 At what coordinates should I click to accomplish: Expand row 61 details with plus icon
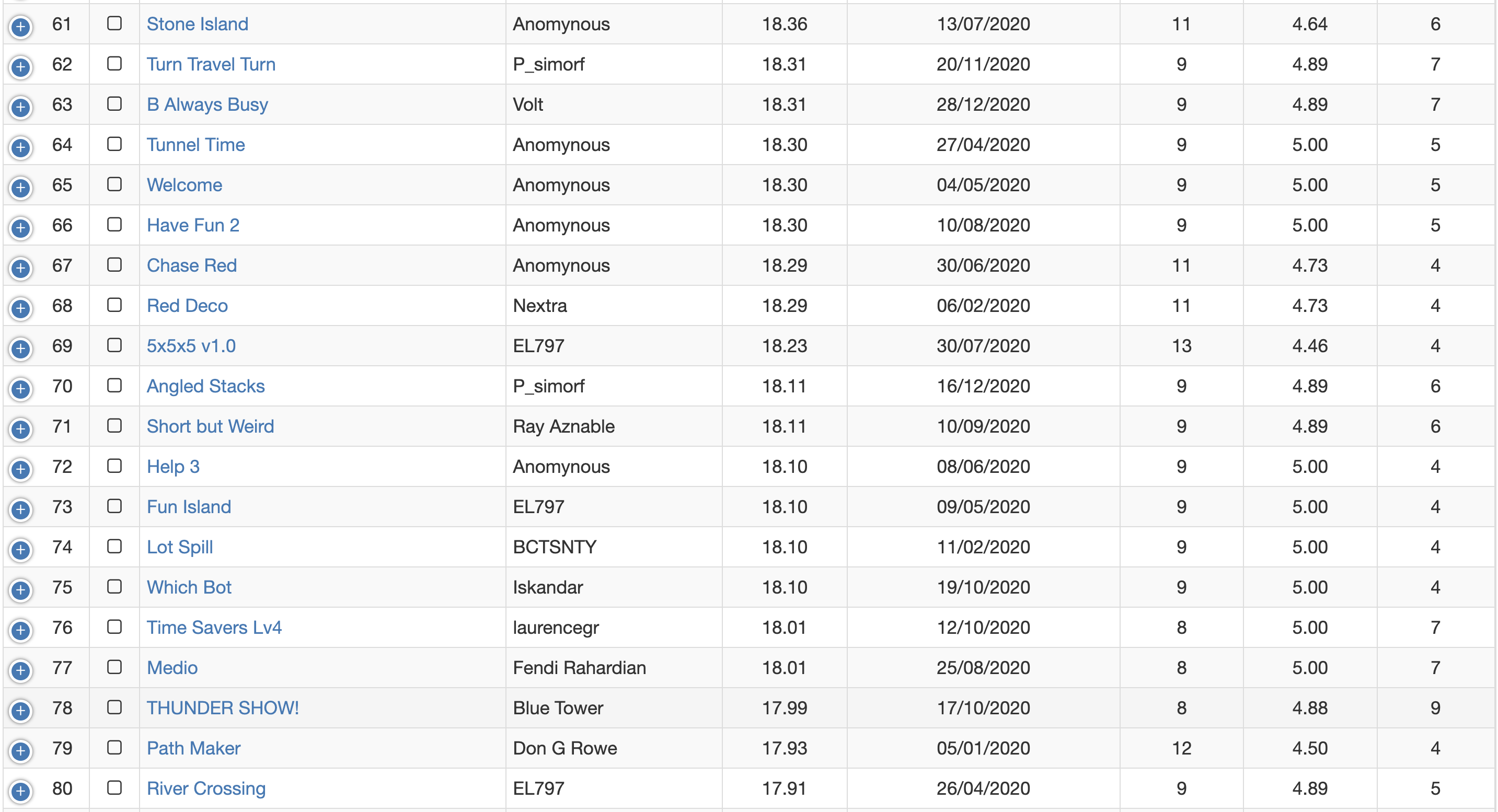point(20,27)
